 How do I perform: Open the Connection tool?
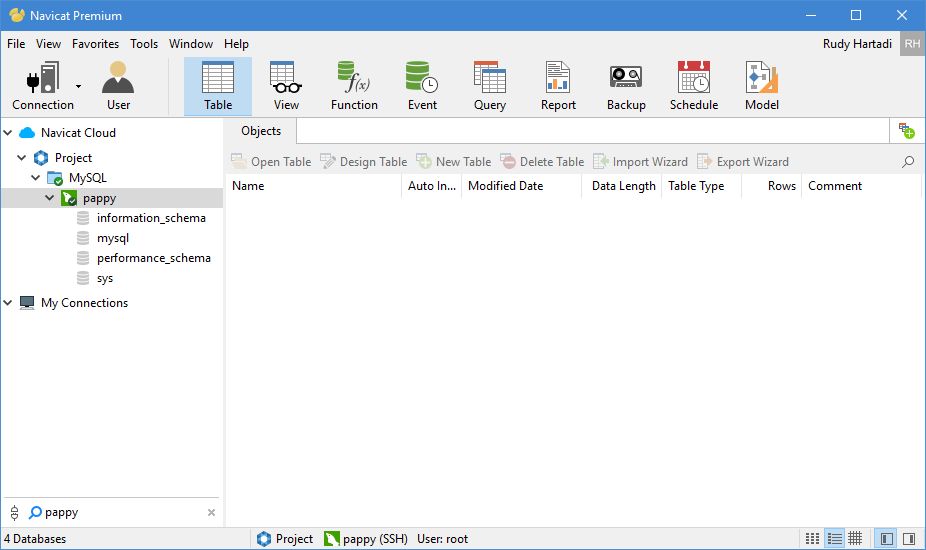point(43,86)
